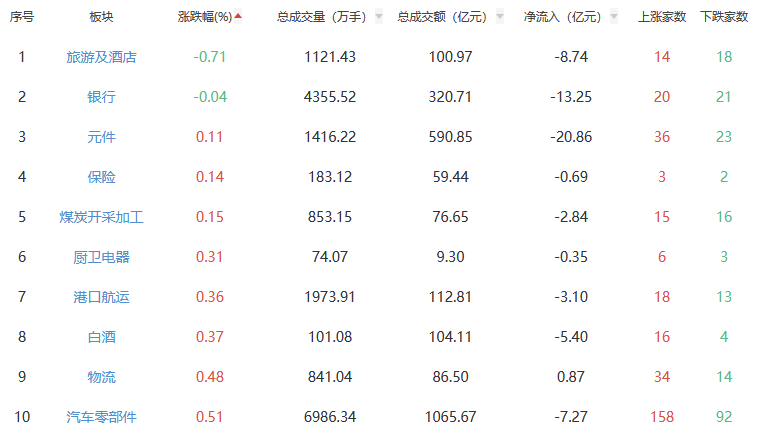This screenshot has height=435, width=758.
Task: Open the 元件 sector link
Action: [x=101, y=137]
